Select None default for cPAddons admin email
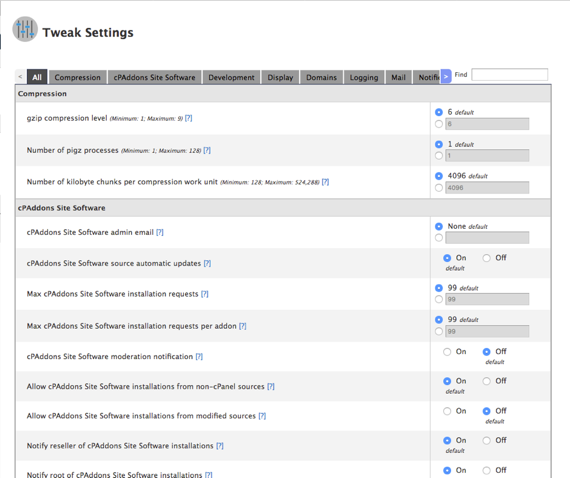 [x=439, y=226]
